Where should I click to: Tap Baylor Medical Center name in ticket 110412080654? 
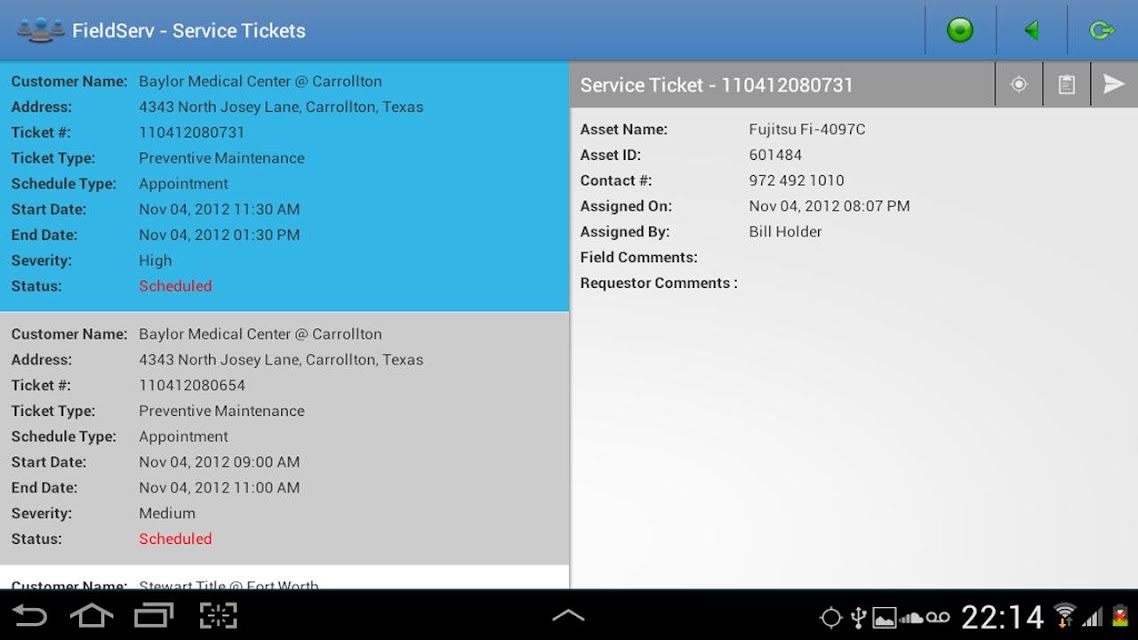tap(260, 334)
